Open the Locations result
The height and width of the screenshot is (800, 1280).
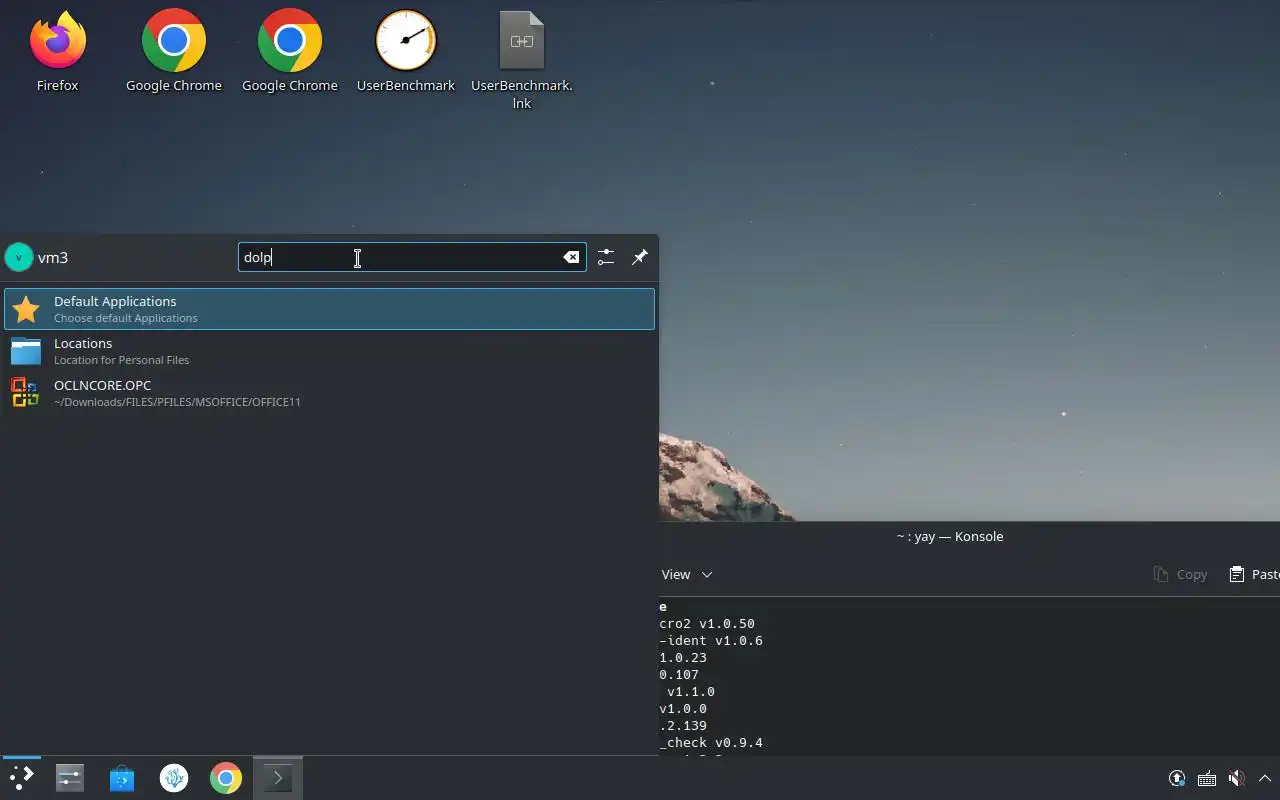tap(329, 351)
